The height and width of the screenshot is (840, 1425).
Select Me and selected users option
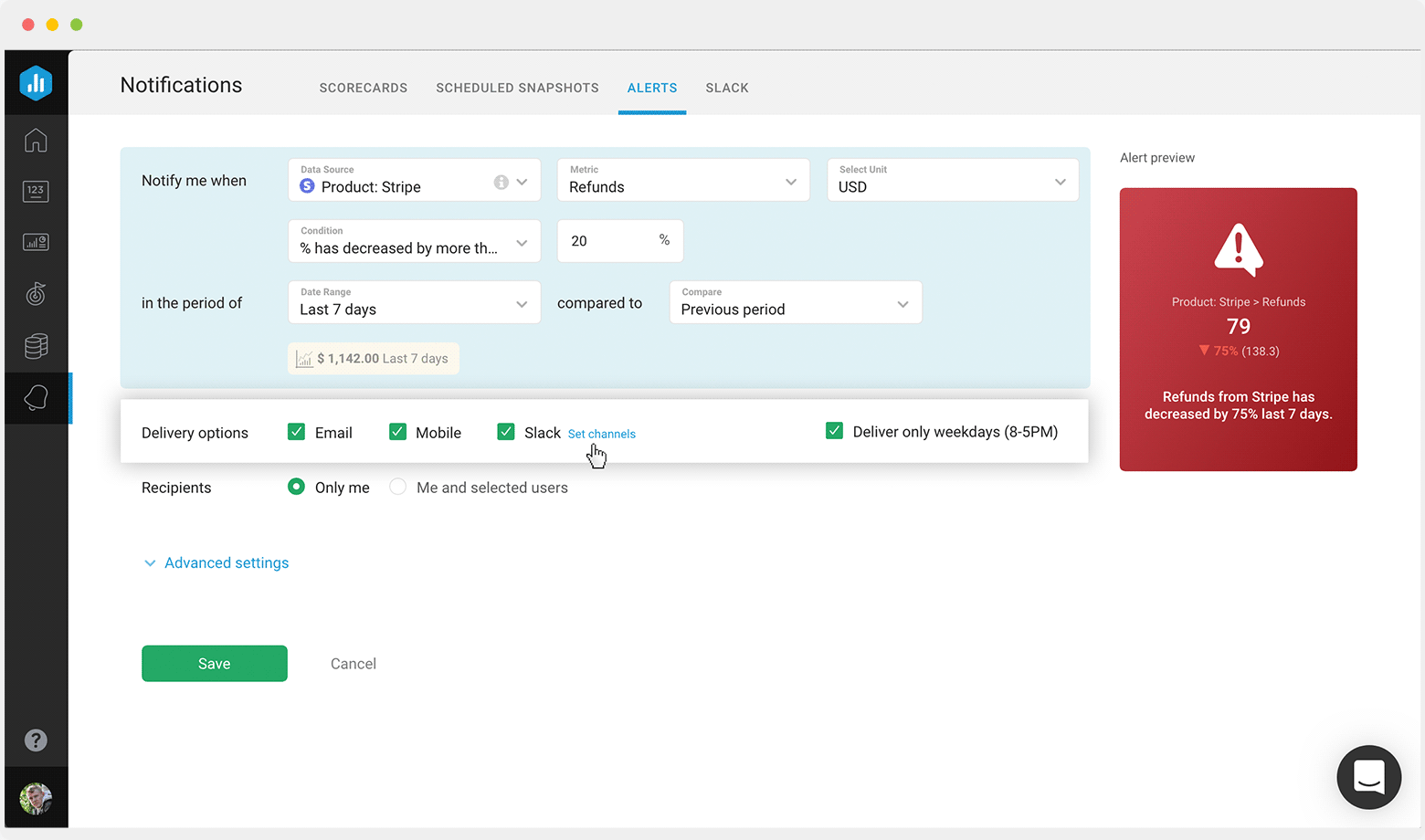coord(397,487)
